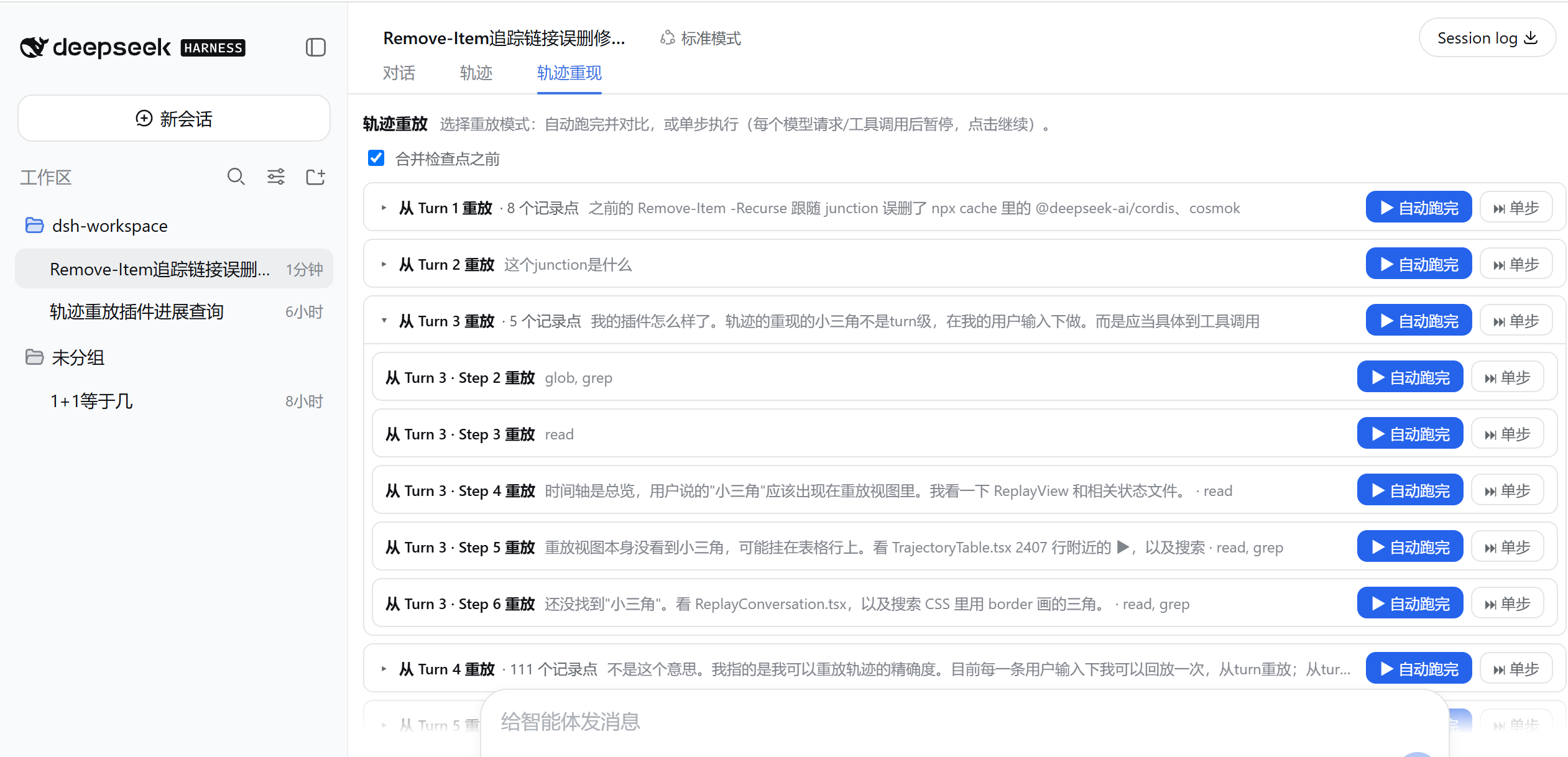Click the session title Remove-Item追踪链接误删修...
1568x757 pixels.
[504, 39]
